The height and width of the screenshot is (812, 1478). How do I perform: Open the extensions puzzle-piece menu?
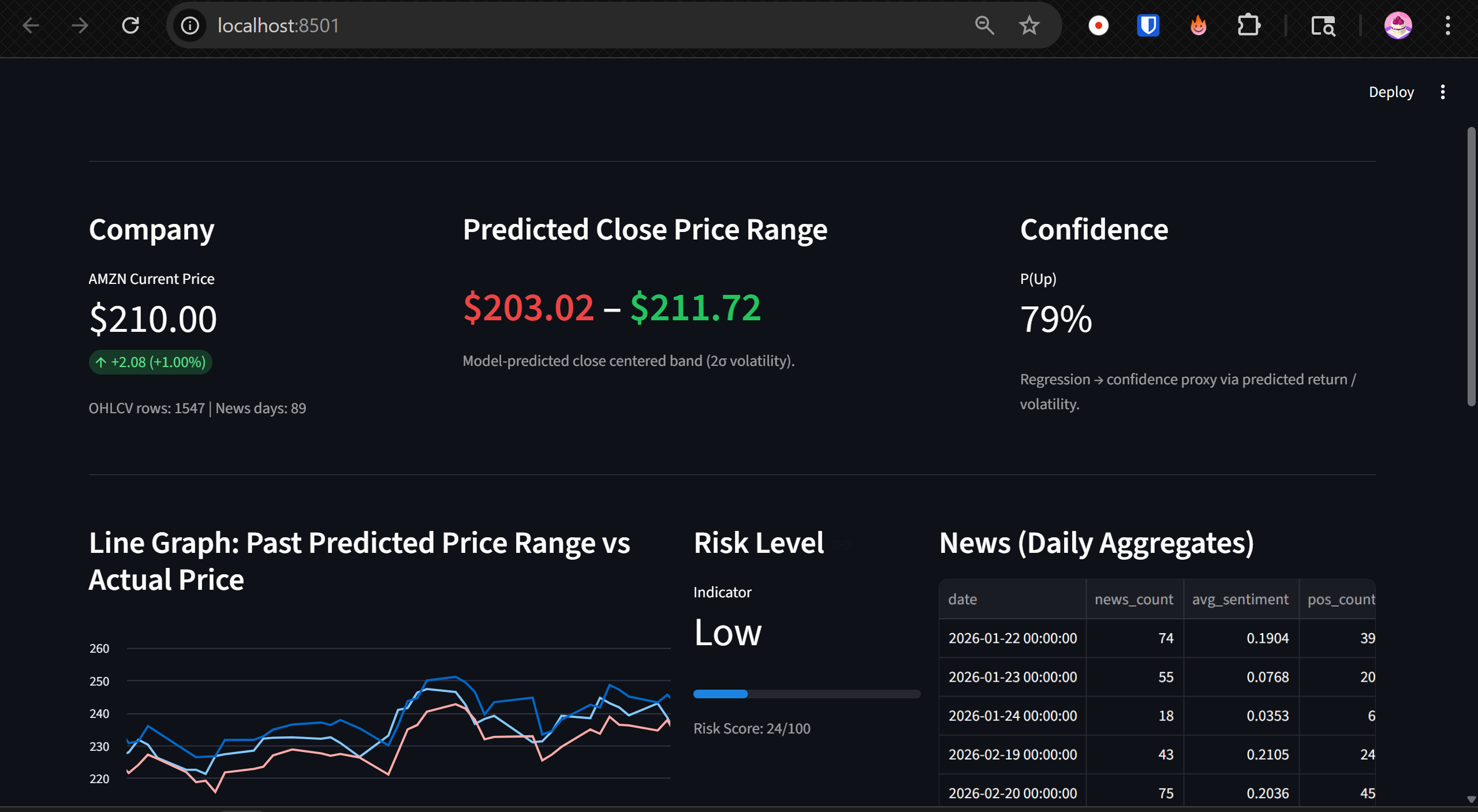(x=1248, y=25)
